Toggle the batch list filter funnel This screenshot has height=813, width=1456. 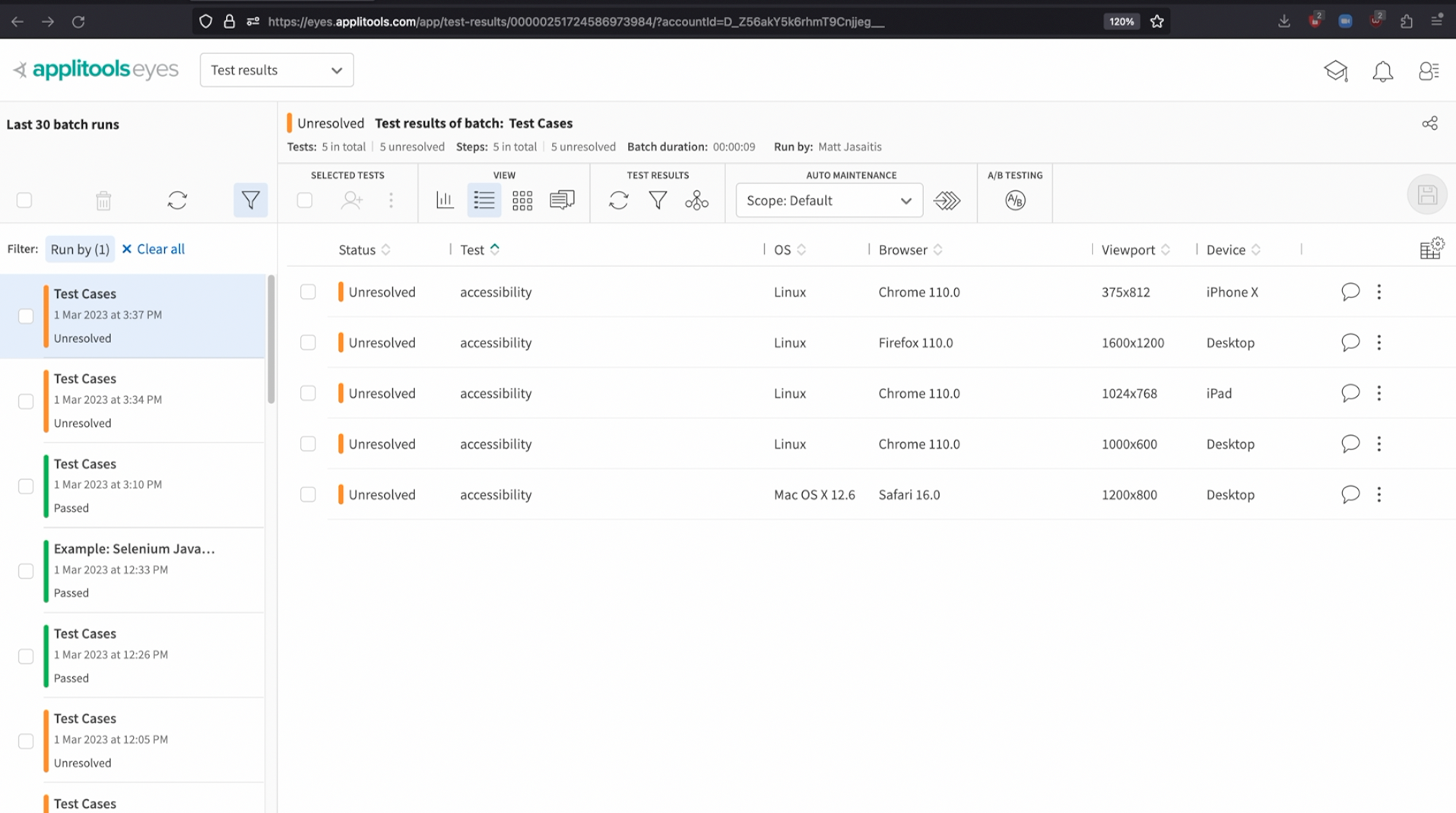[250, 200]
